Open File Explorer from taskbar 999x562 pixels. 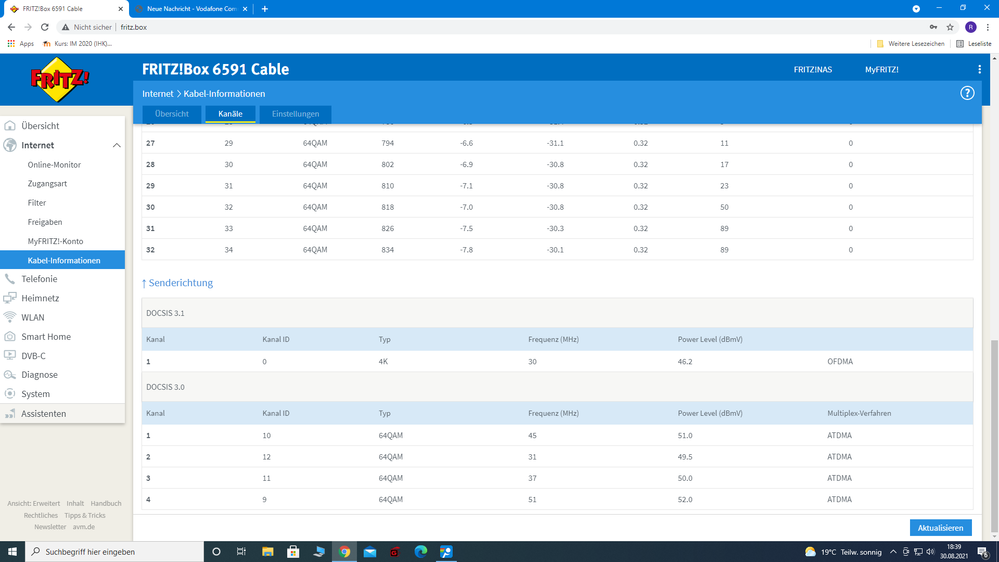(268, 552)
